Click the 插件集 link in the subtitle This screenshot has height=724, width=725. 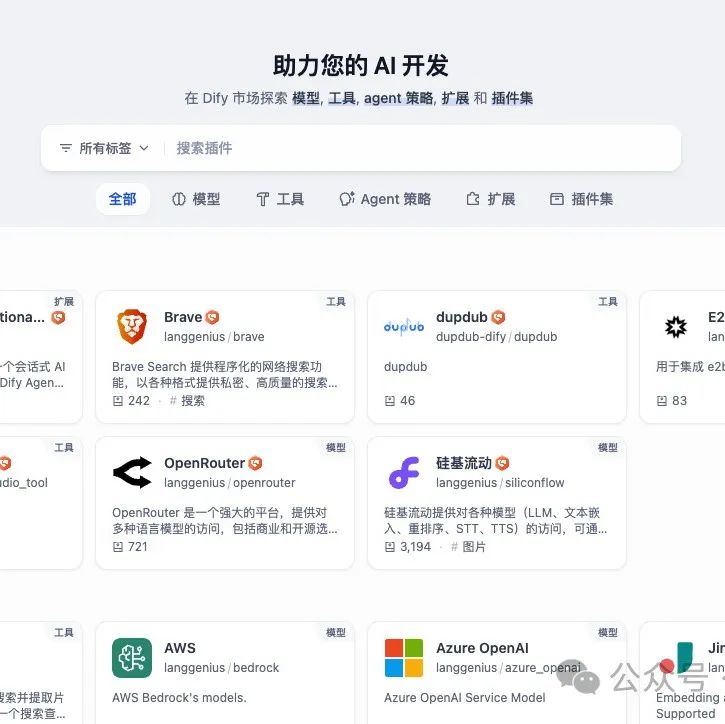(512, 98)
